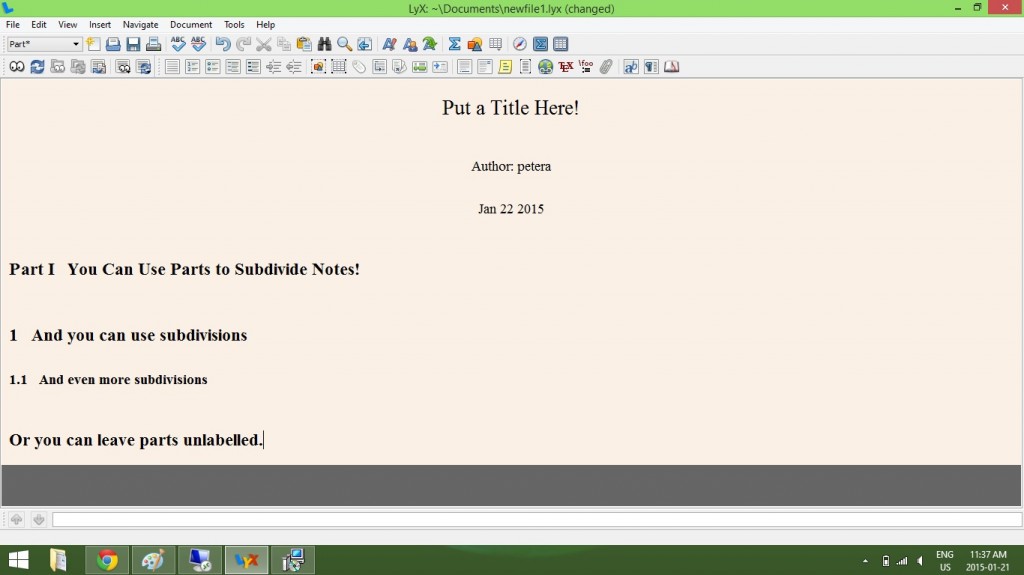Viewport: 1024px width, 575px height.
Task: Show hidden system tray icons arrow
Action: click(x=865, y=561)
